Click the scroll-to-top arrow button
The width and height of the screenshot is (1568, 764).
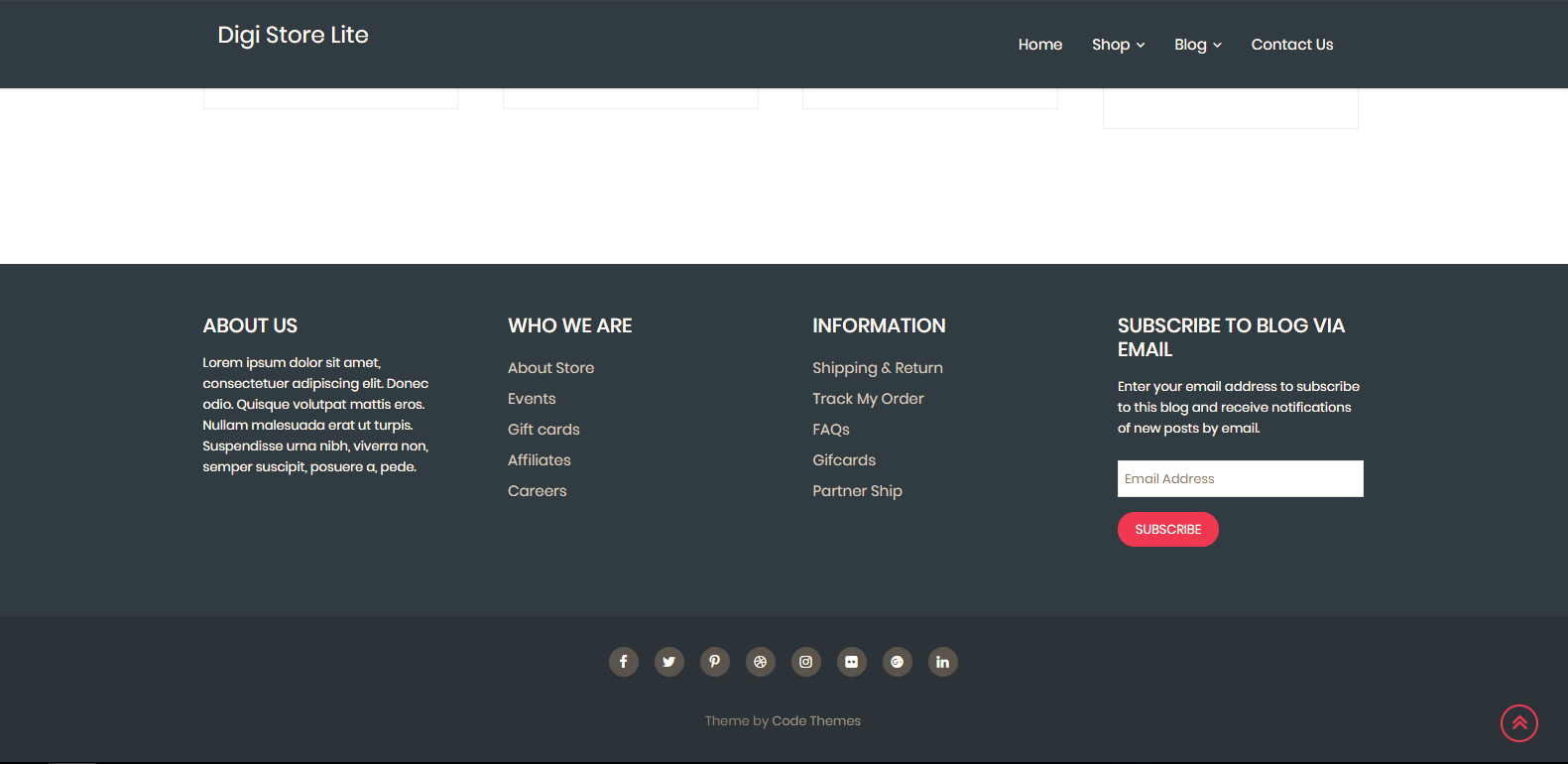coord(1518,723)
